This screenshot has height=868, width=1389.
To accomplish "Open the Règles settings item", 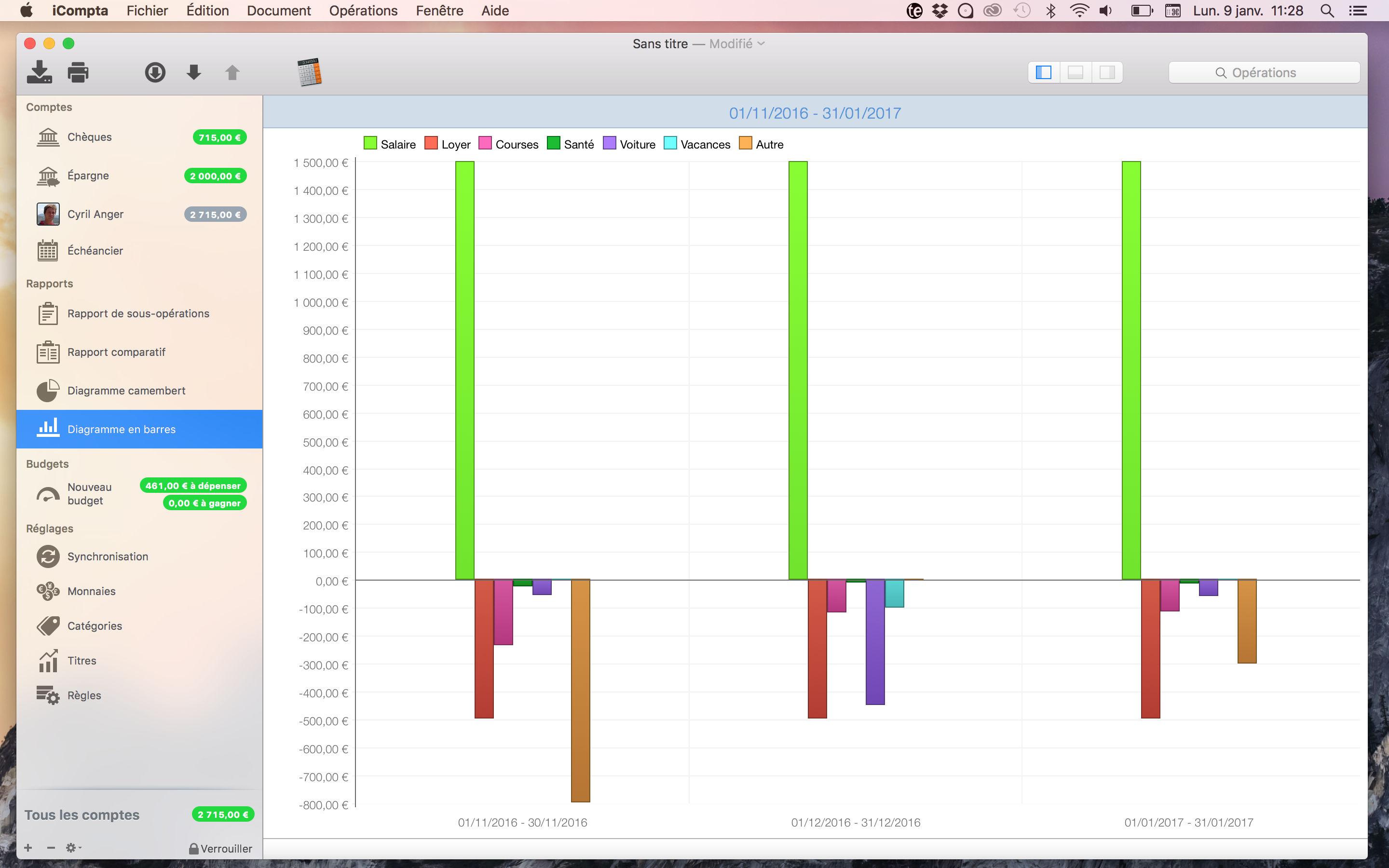I will [x=84, y=695].
